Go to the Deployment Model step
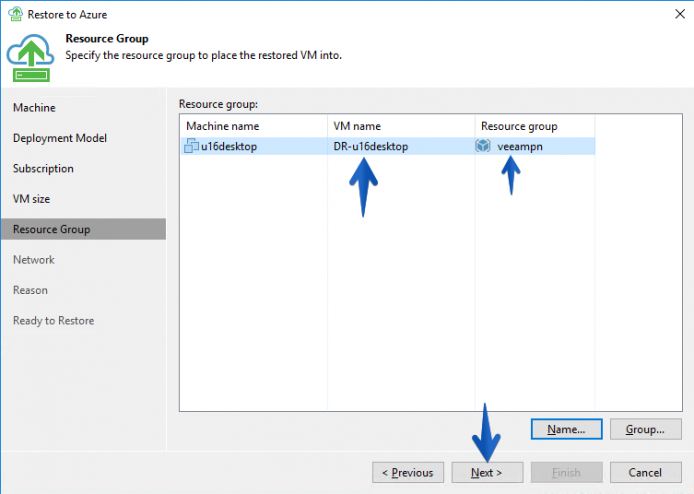Screen dimensions: 694x494 (x=60, y=138)
